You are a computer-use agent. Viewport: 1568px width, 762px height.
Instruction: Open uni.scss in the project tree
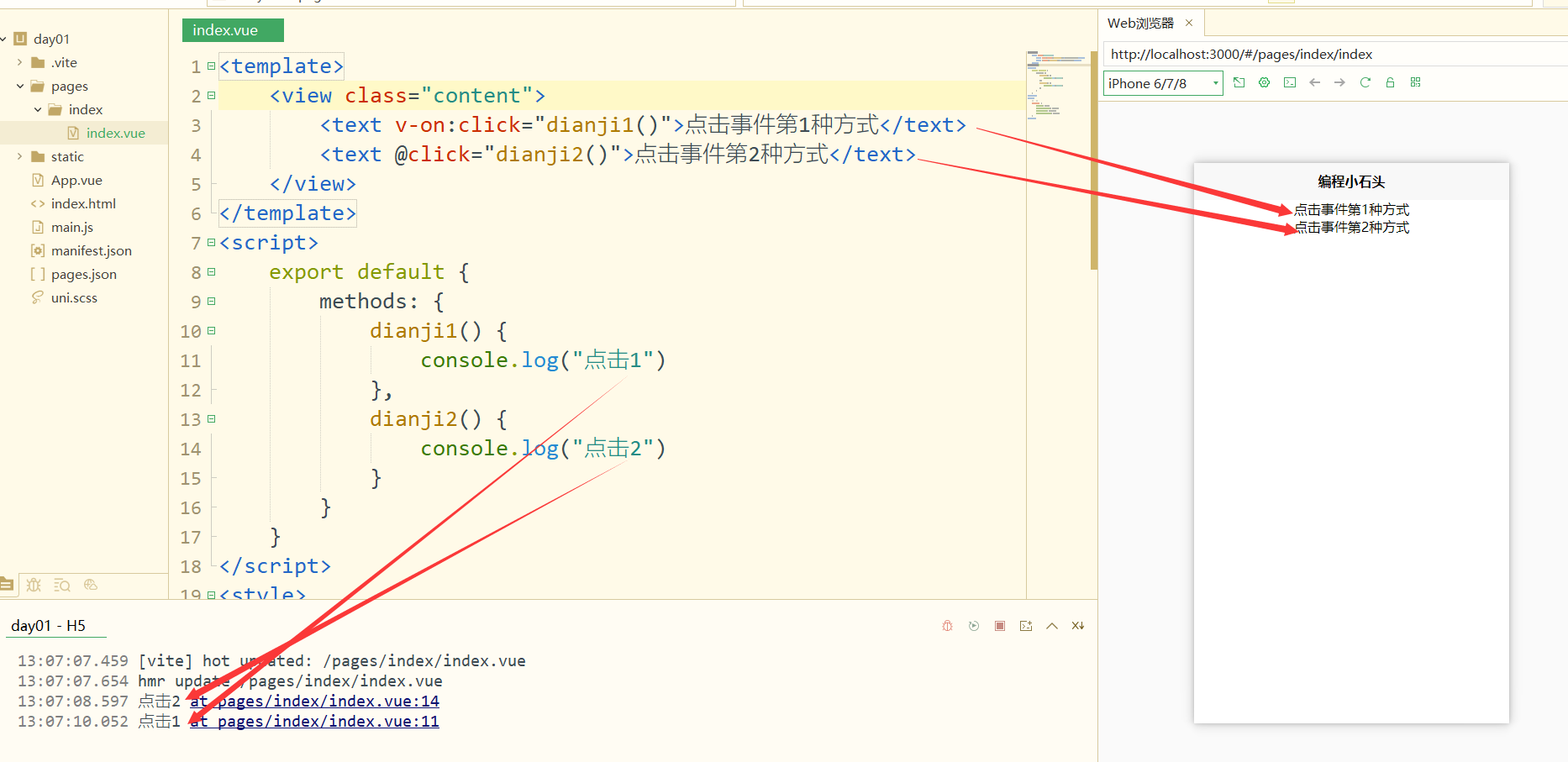pos(74,297)
